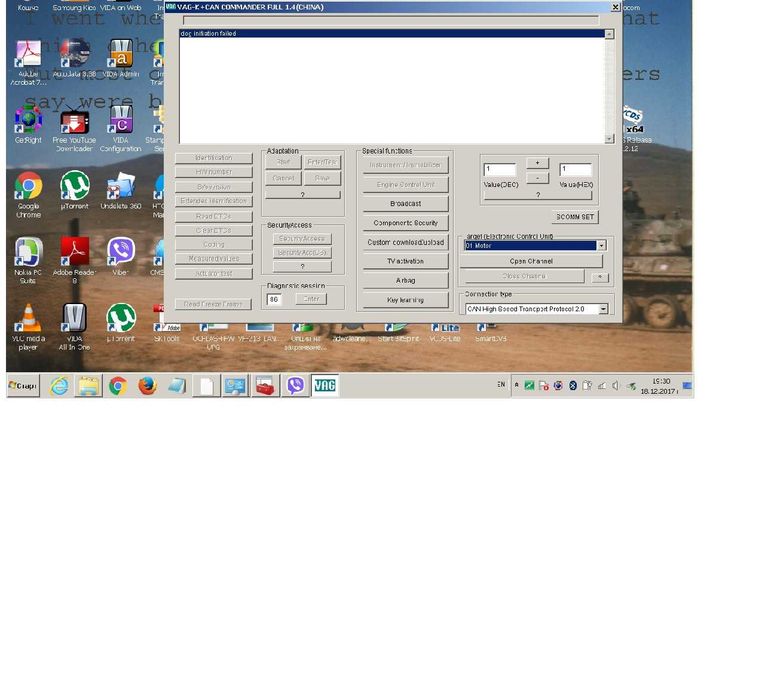Open the Start menu button
The image size is (765, 699).
tap(23, 386)
